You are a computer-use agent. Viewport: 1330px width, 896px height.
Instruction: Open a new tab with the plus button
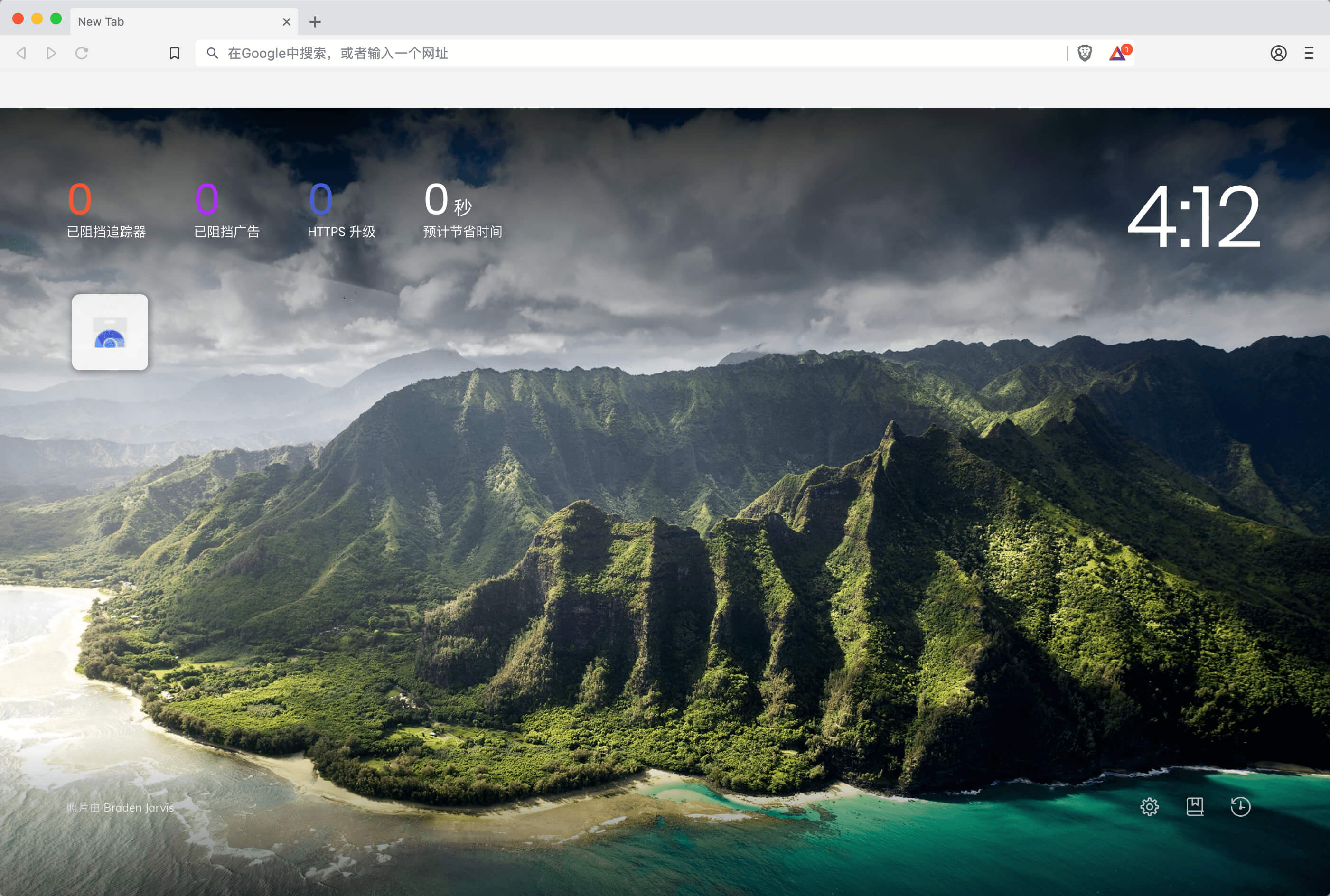315,22
